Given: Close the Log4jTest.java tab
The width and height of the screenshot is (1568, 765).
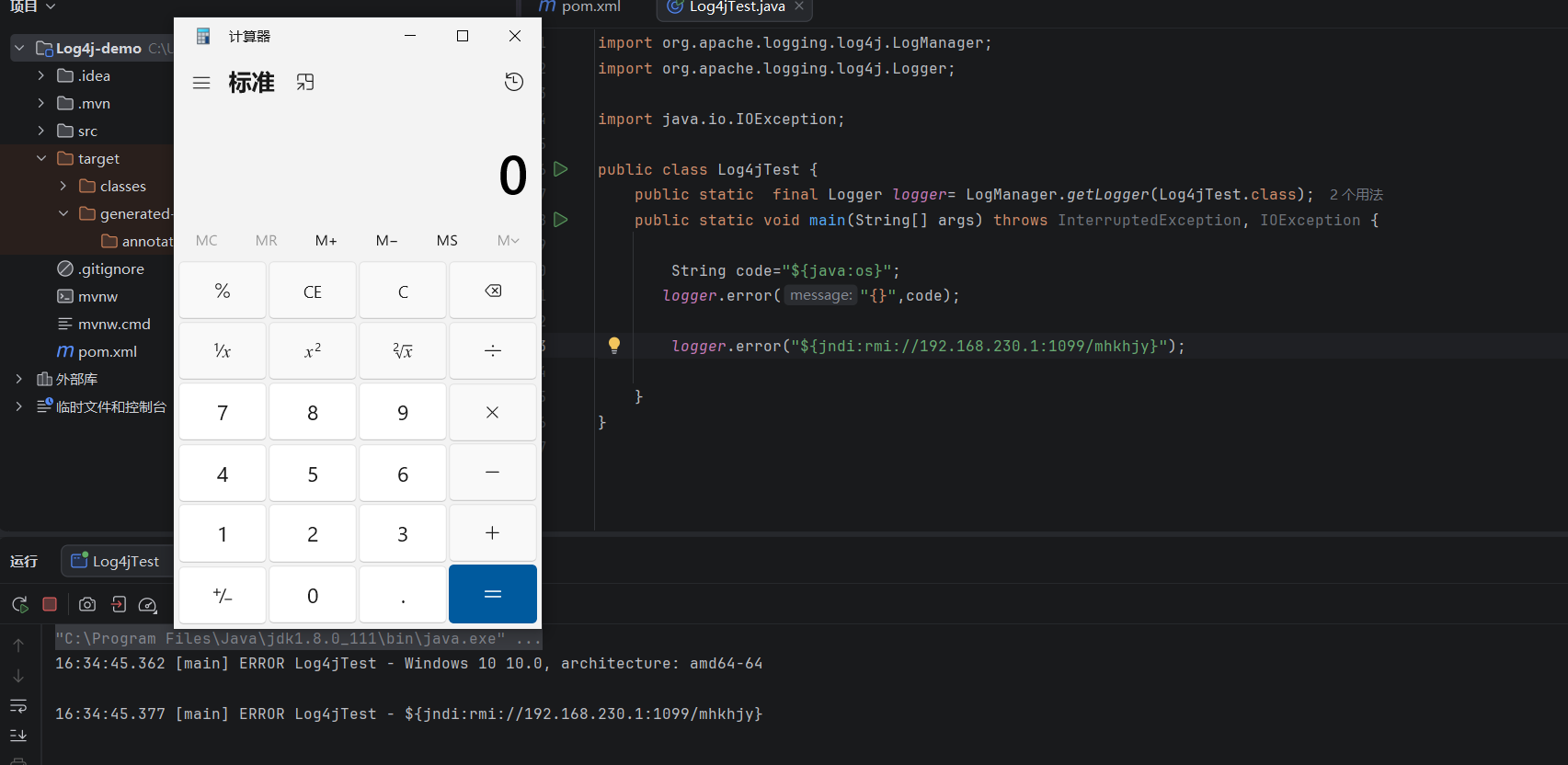Looking at the screenshot, I should pyautogui.click(x=799, y=6).
